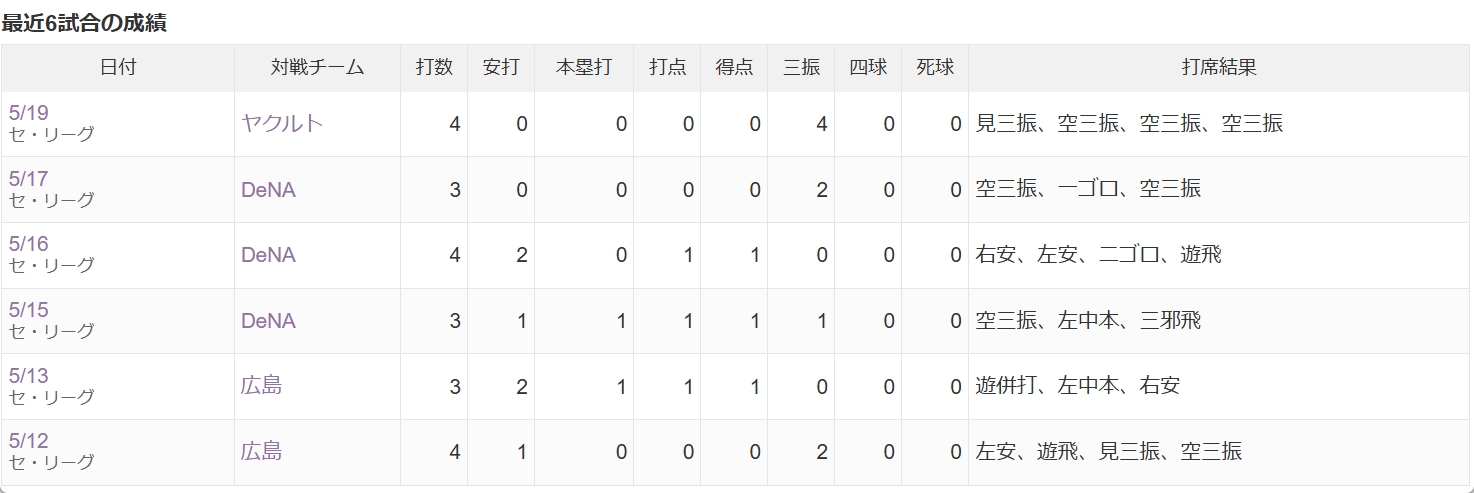Open the 5/16 game date link
The image size is (1474, 493).
(28, 245)
